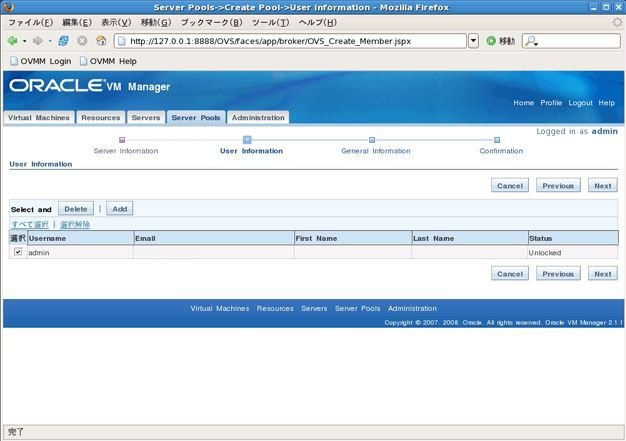626x441 pixels.
Task: Click the search engine magnifier icon
Action: point(531,41)
